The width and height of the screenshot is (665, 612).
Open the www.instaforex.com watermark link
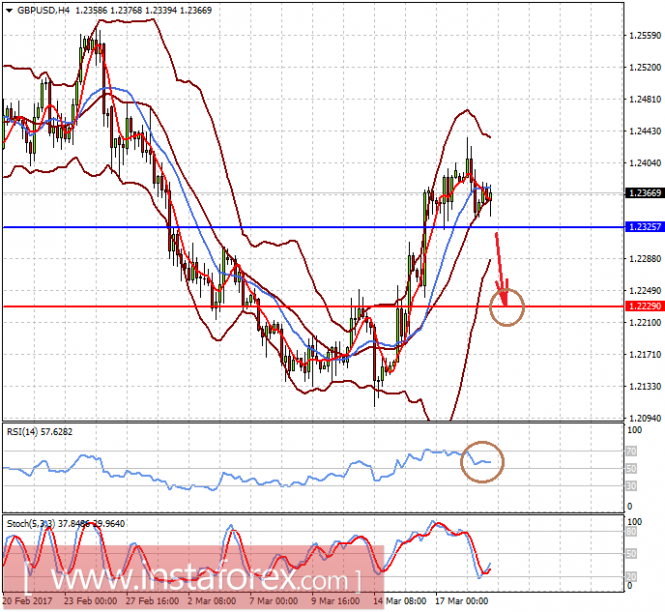[x=193, y=577]
